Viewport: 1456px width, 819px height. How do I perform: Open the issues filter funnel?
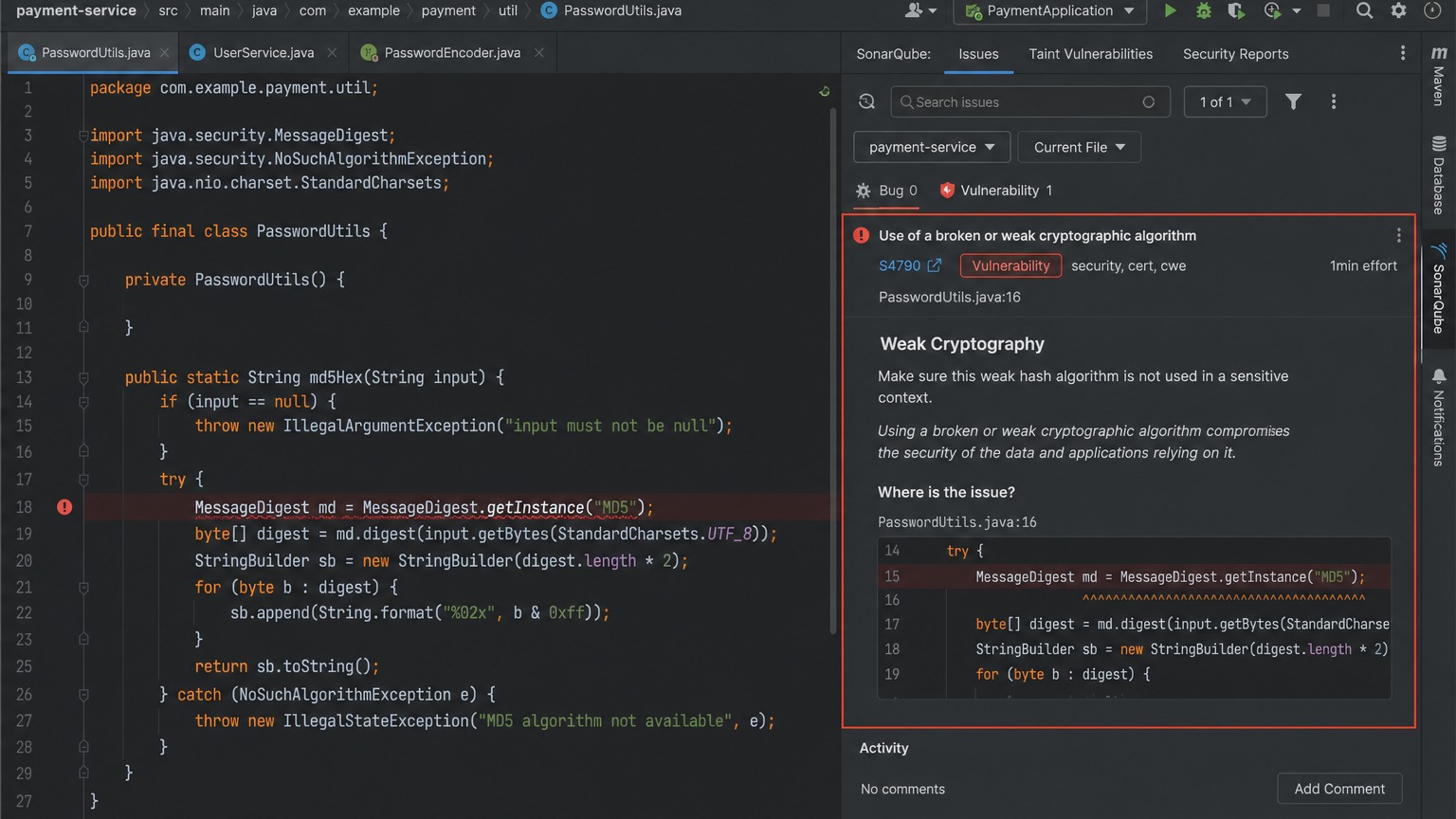pos(1293,101)
